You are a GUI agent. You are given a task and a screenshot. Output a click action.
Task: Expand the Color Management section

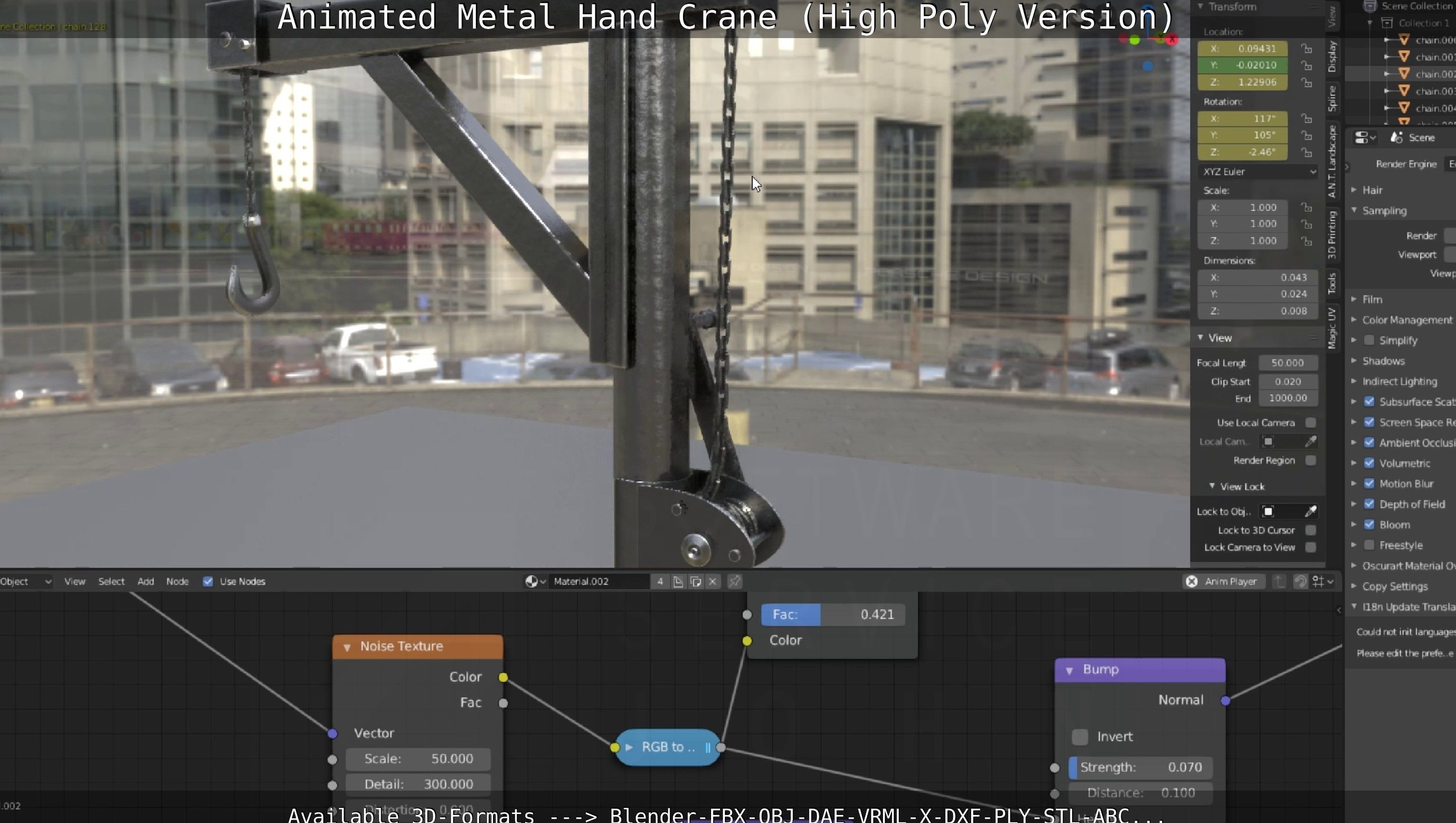click(x=1354, y=320)
